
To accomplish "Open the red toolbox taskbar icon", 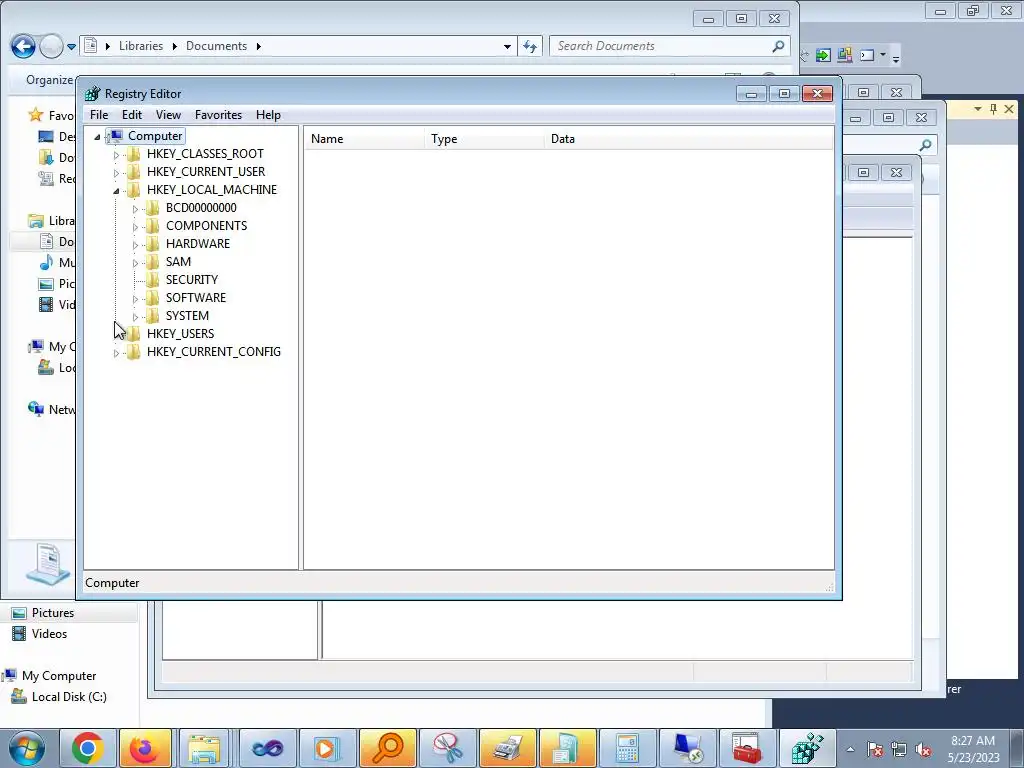I will pos(747,748).
